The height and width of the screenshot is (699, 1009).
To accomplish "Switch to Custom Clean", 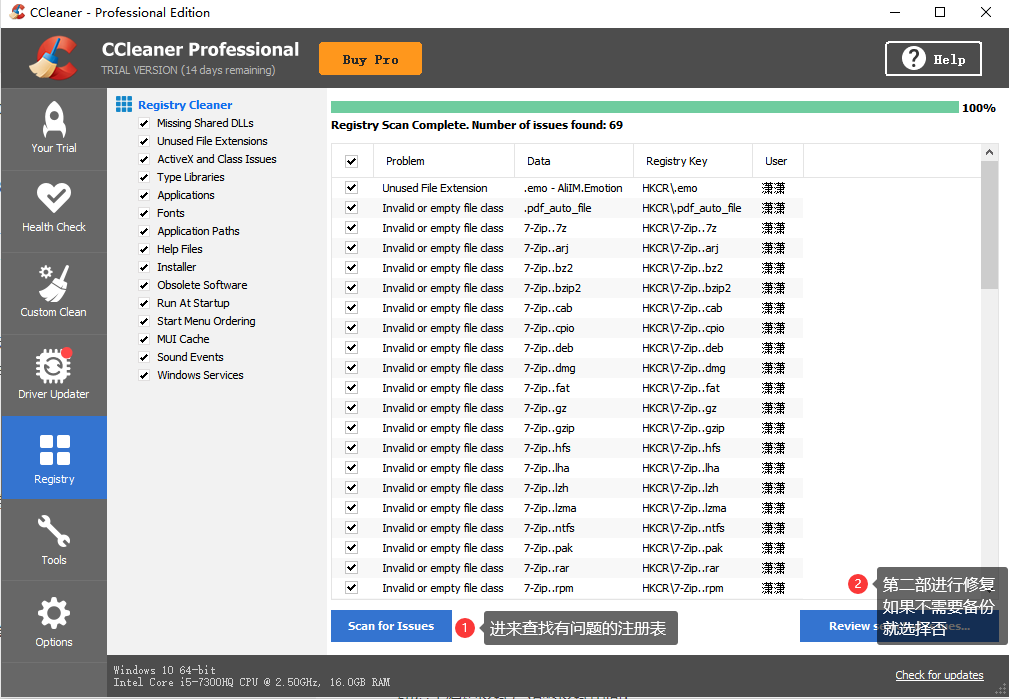I will (53, 292).
